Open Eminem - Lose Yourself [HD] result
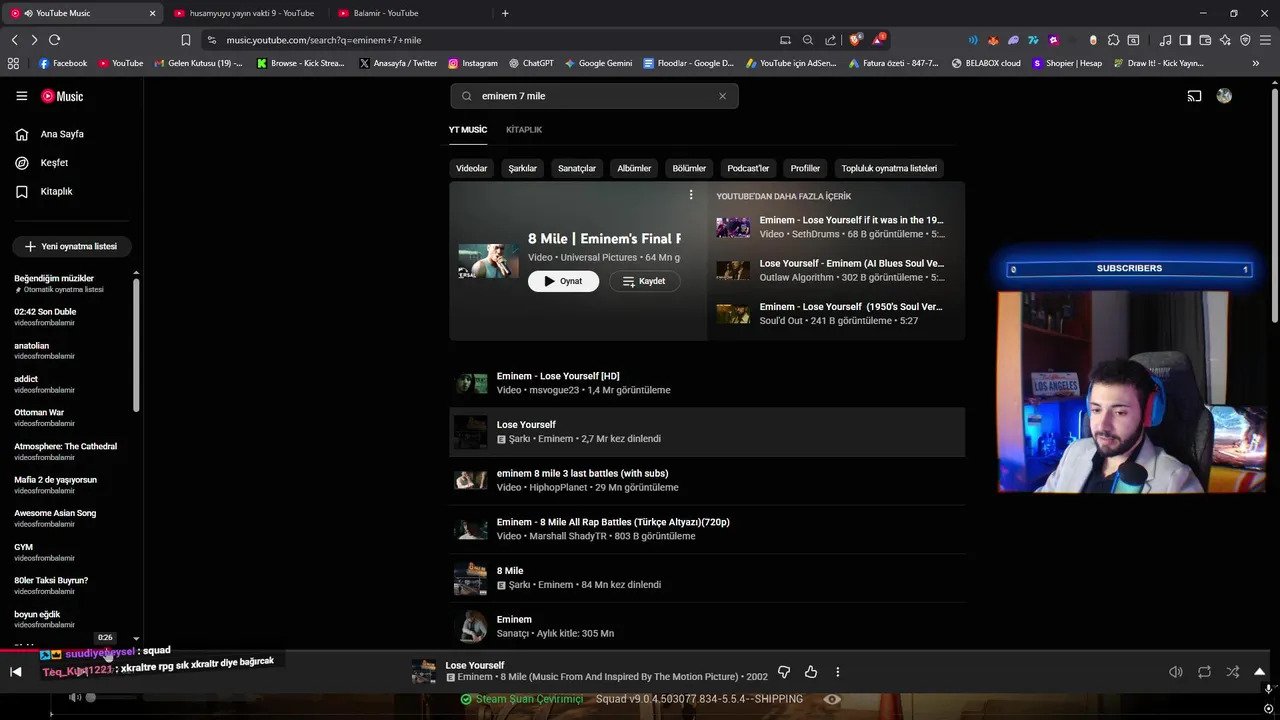Image resolution: width=1280 pixels, height=720 pixels. 707,383
